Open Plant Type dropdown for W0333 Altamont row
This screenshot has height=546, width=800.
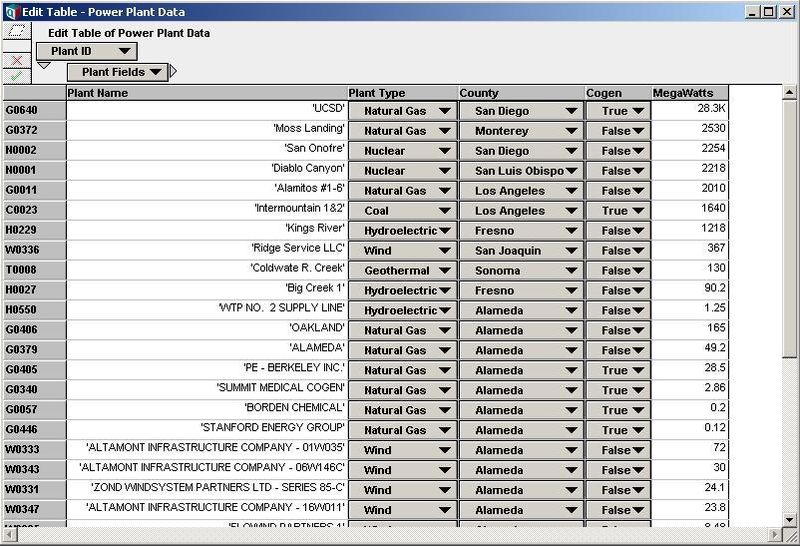pyautogui.click(x=403, y=450)
